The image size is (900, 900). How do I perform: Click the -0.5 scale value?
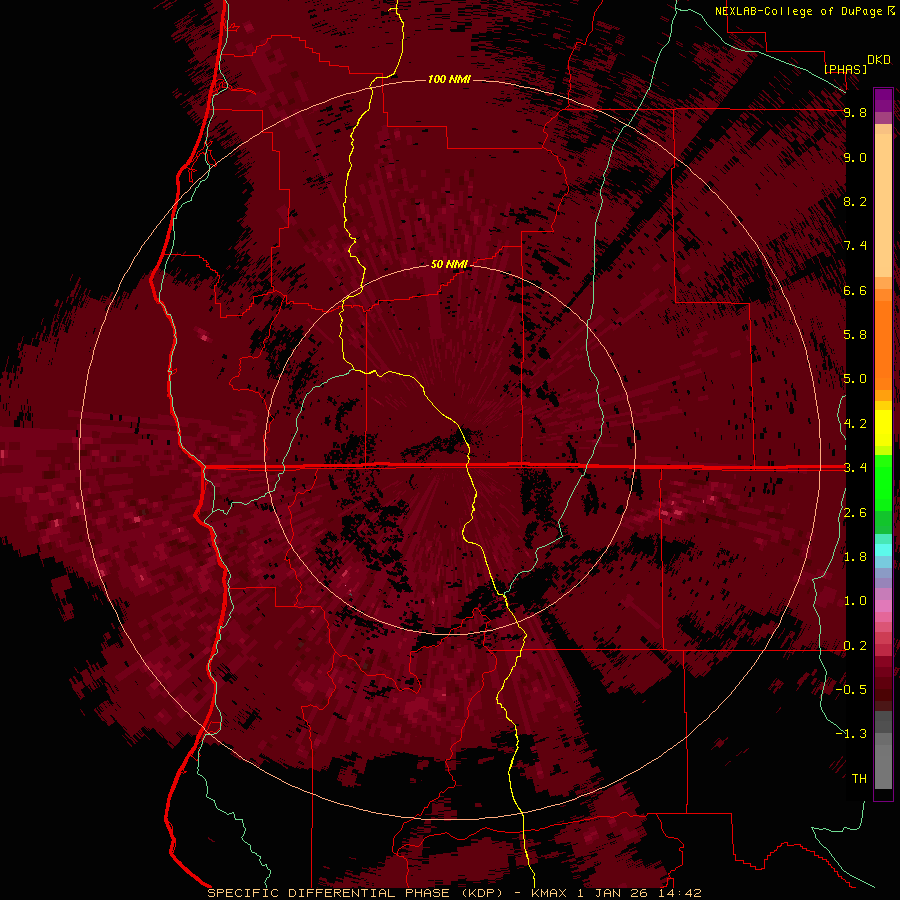point(851,690)
